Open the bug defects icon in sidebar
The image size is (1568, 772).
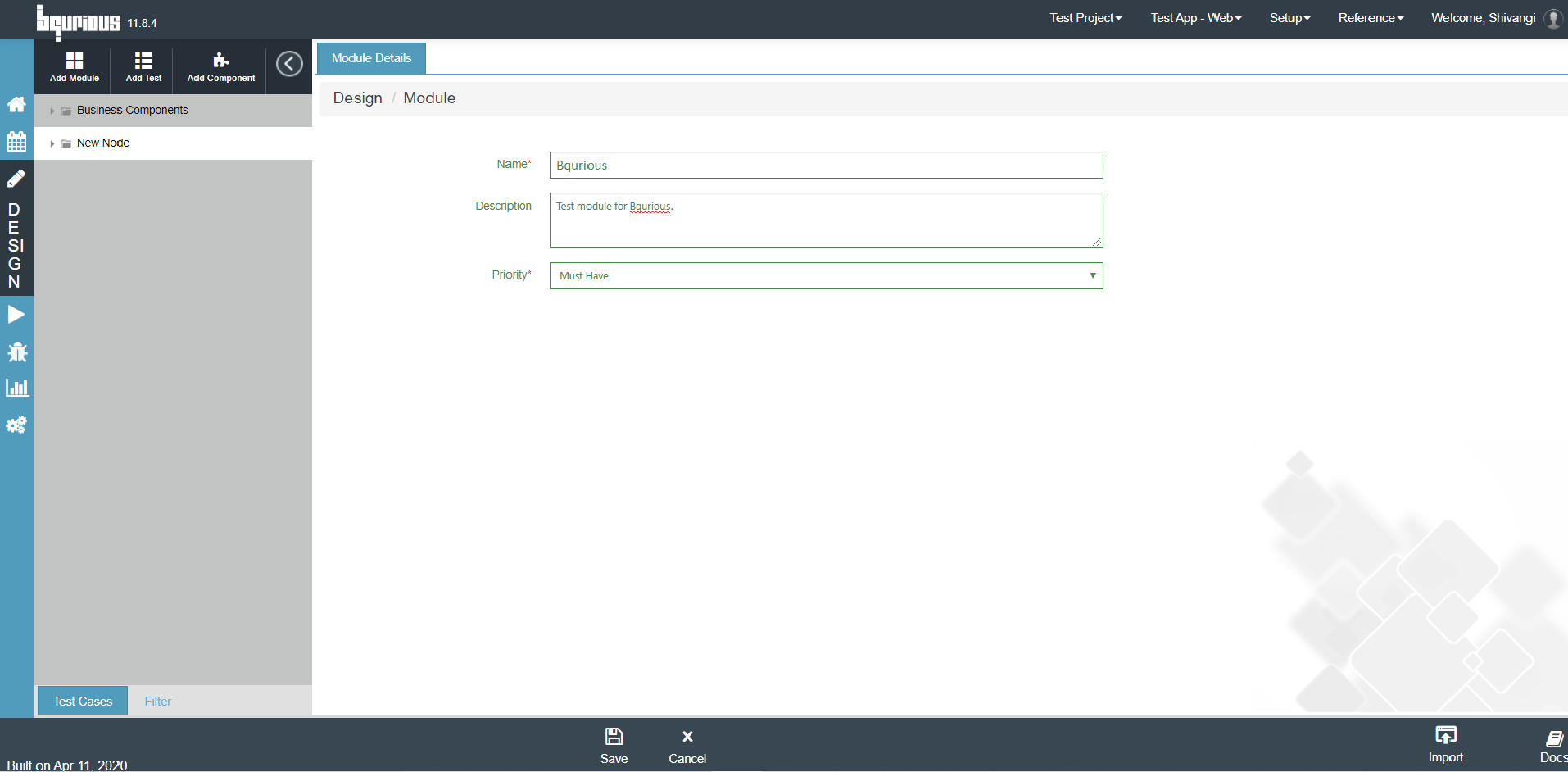coord(16,352)
